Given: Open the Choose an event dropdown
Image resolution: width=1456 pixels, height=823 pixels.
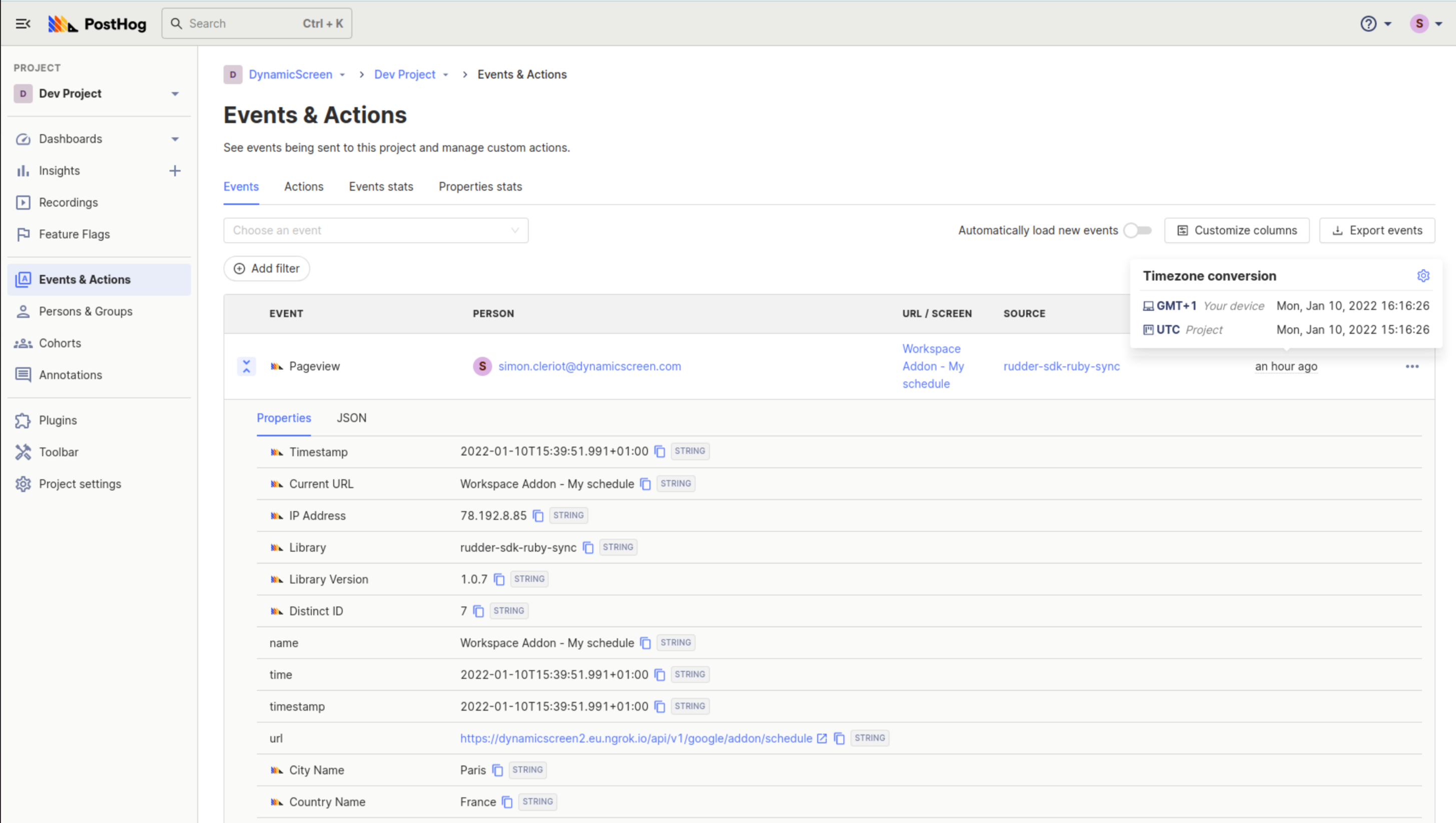Looking at the screenshot, I should (375, 230).
